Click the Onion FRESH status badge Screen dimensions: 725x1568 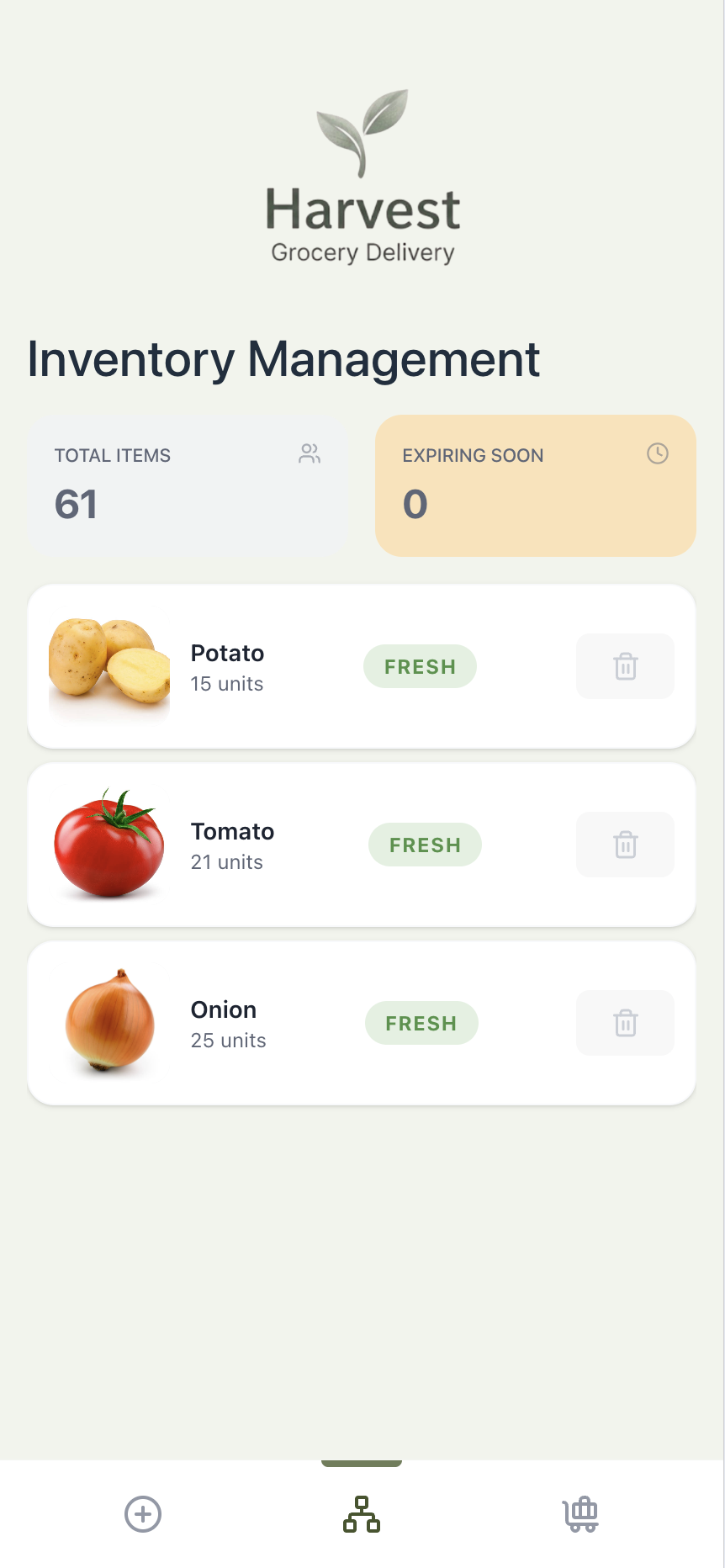[x=421, y=1023]
